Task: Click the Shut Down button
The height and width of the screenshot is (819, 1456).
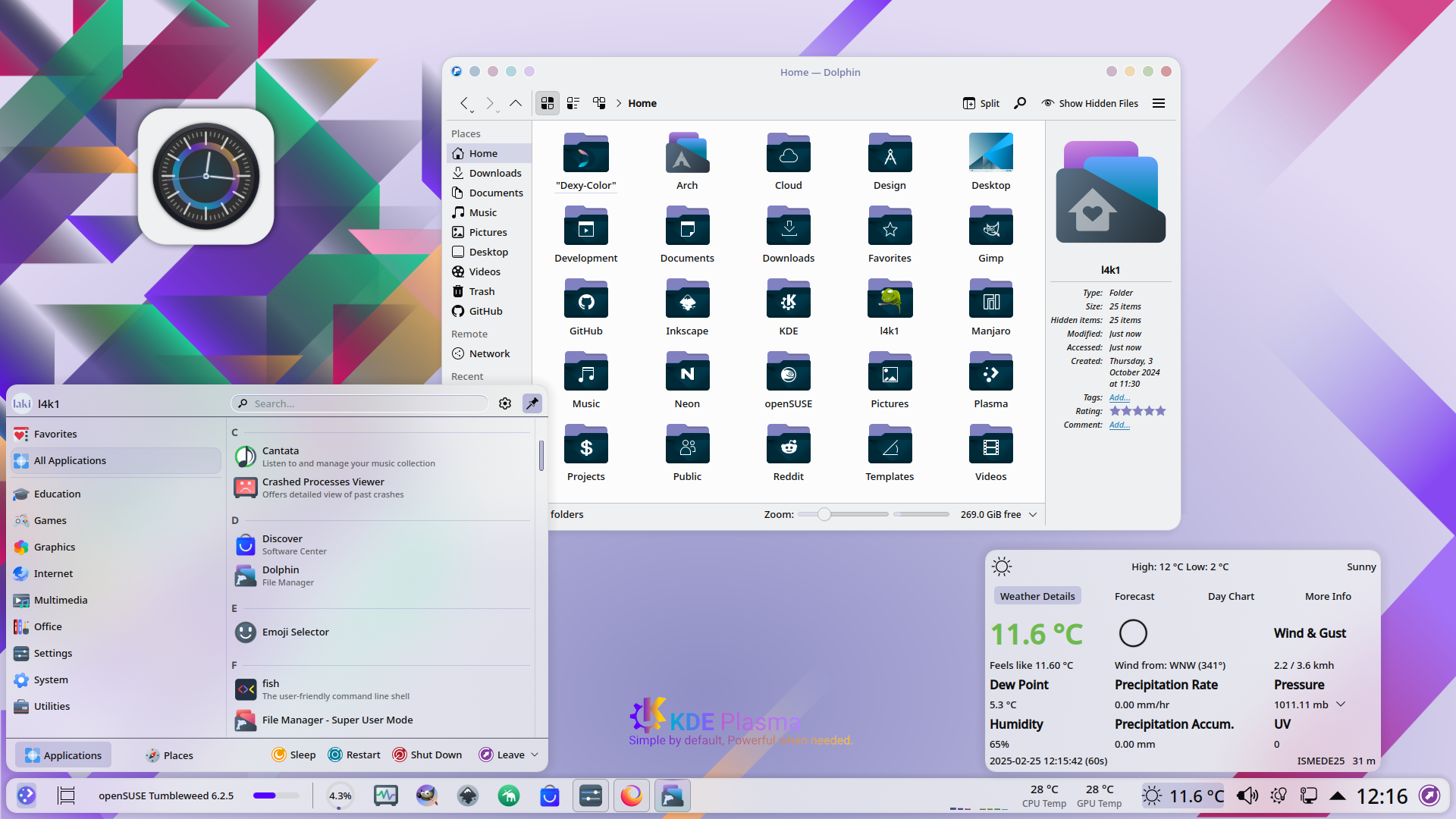Action: [x=427, y=755]
